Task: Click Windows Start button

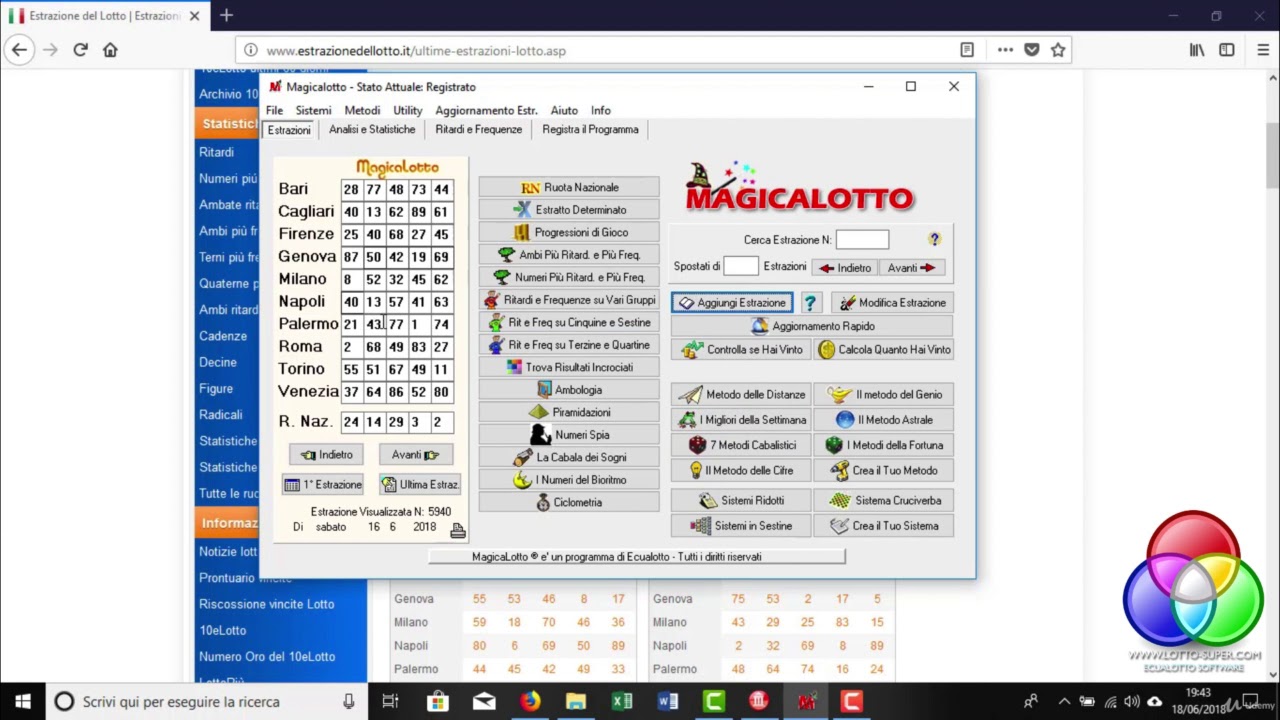Action: (23, 701)
